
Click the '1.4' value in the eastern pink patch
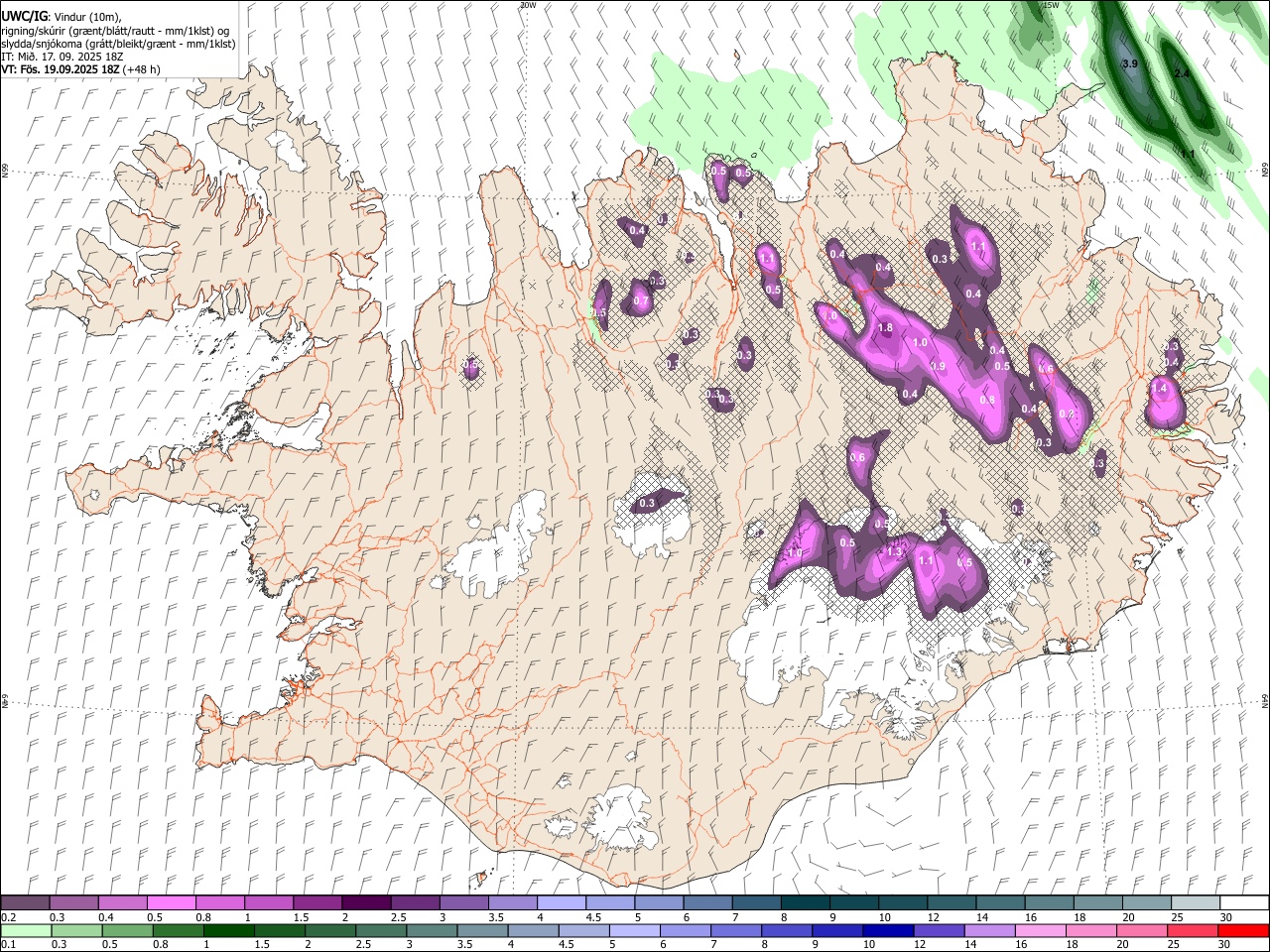click(x=1160, y=389)
